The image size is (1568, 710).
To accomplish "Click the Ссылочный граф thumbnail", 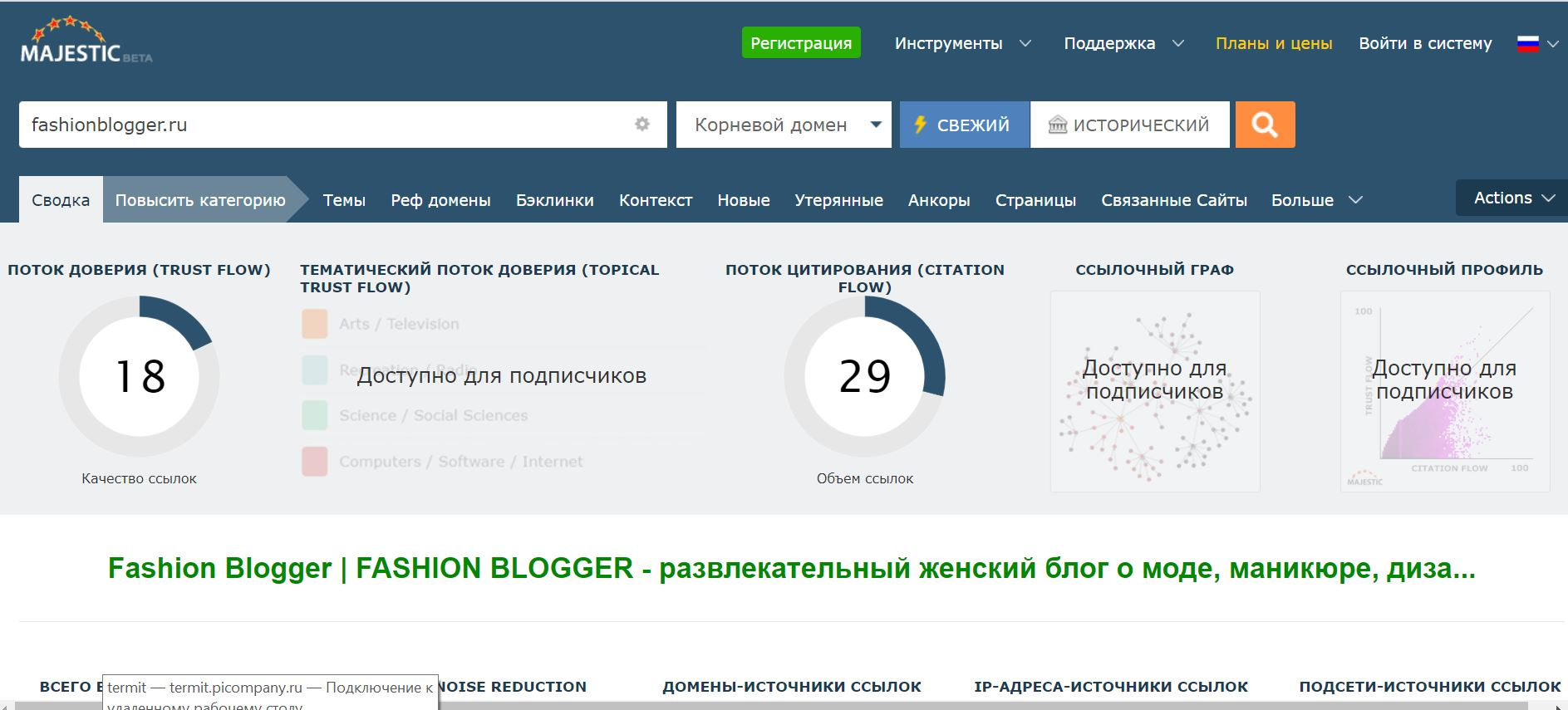I will click(1155, 391).
